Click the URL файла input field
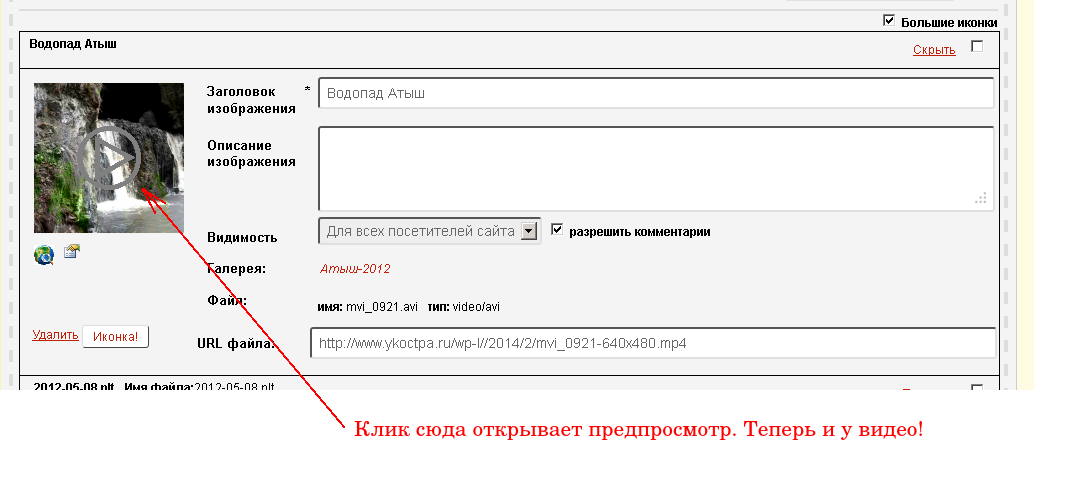 [x=652, y=343]
